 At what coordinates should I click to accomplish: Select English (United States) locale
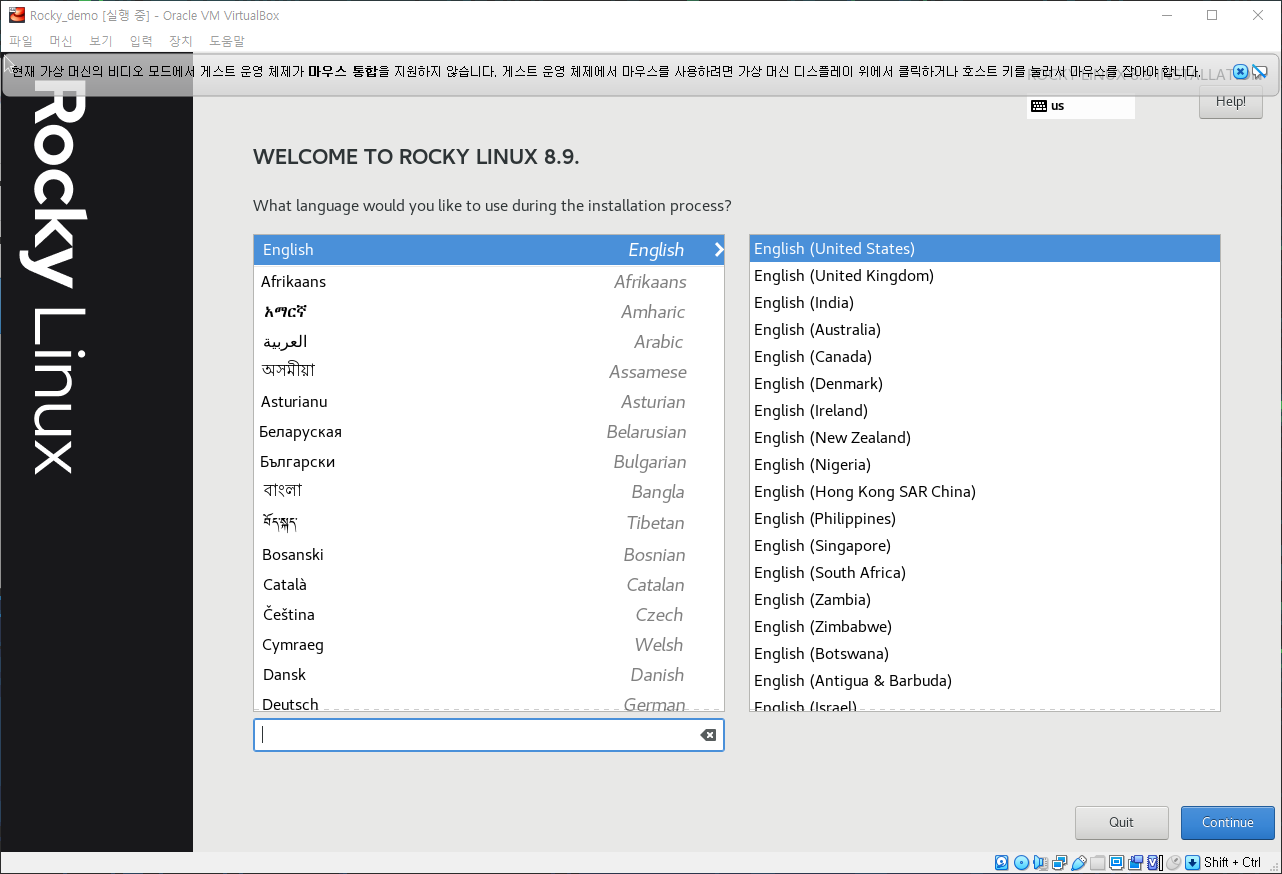tap(985, 249)
